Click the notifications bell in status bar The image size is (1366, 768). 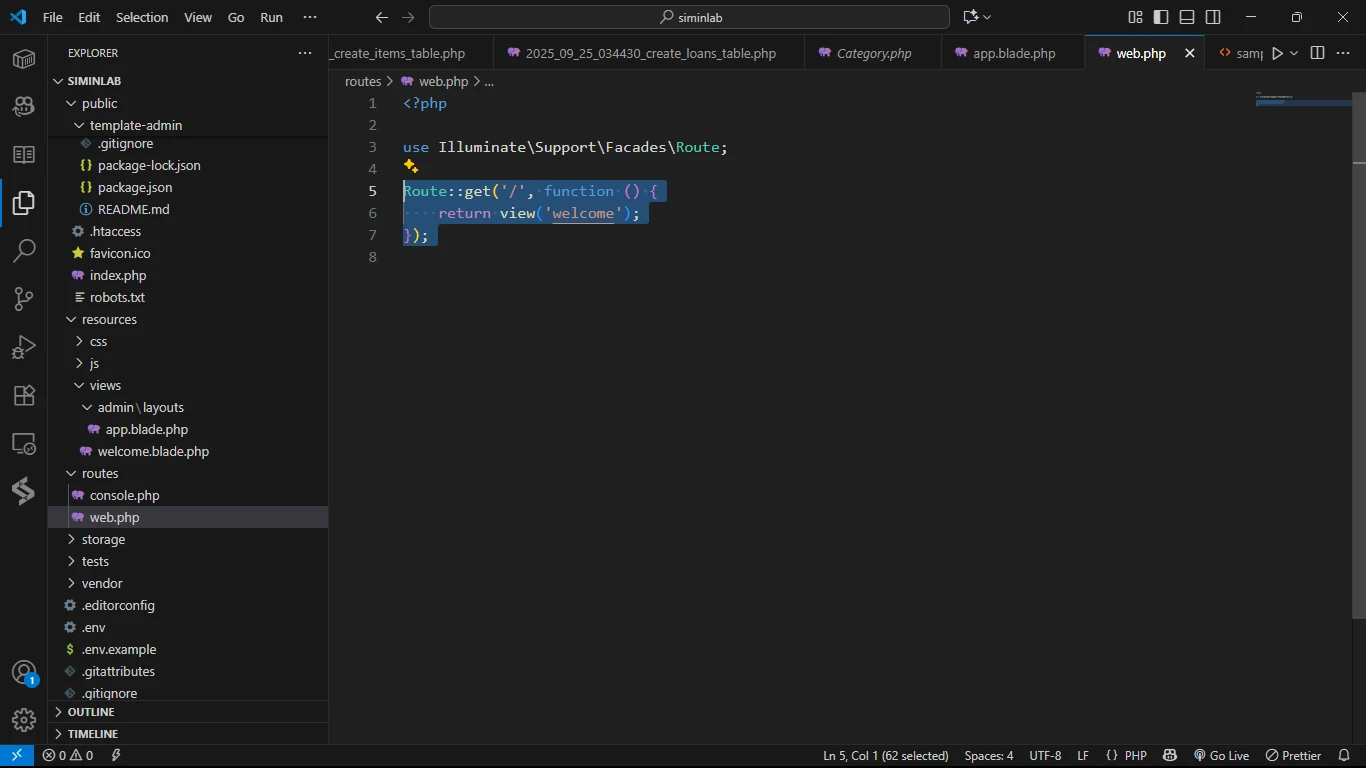pos(1344,756)
